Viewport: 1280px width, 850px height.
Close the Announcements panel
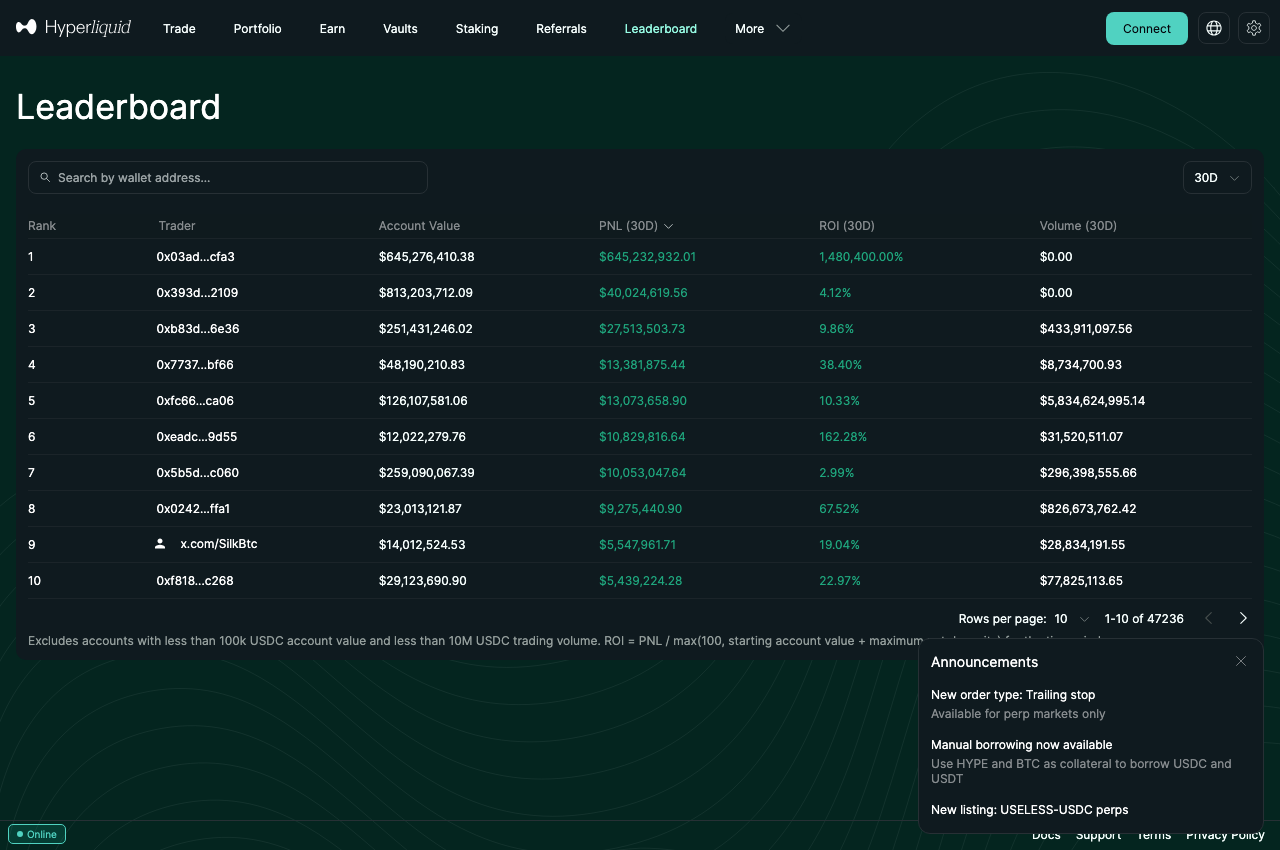click(x=1241, y=661)
